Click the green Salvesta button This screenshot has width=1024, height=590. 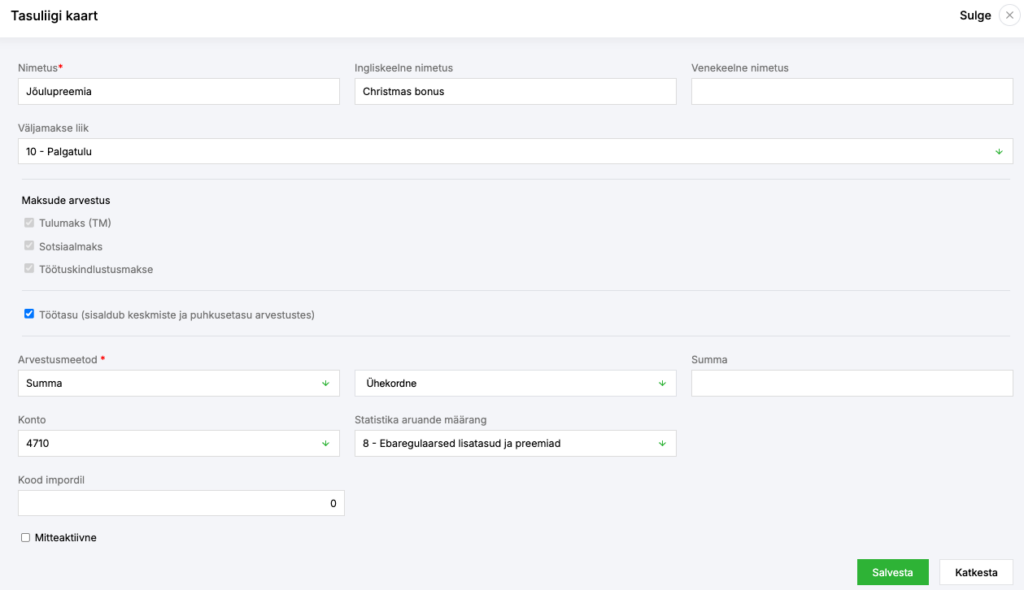click(893, 572)
